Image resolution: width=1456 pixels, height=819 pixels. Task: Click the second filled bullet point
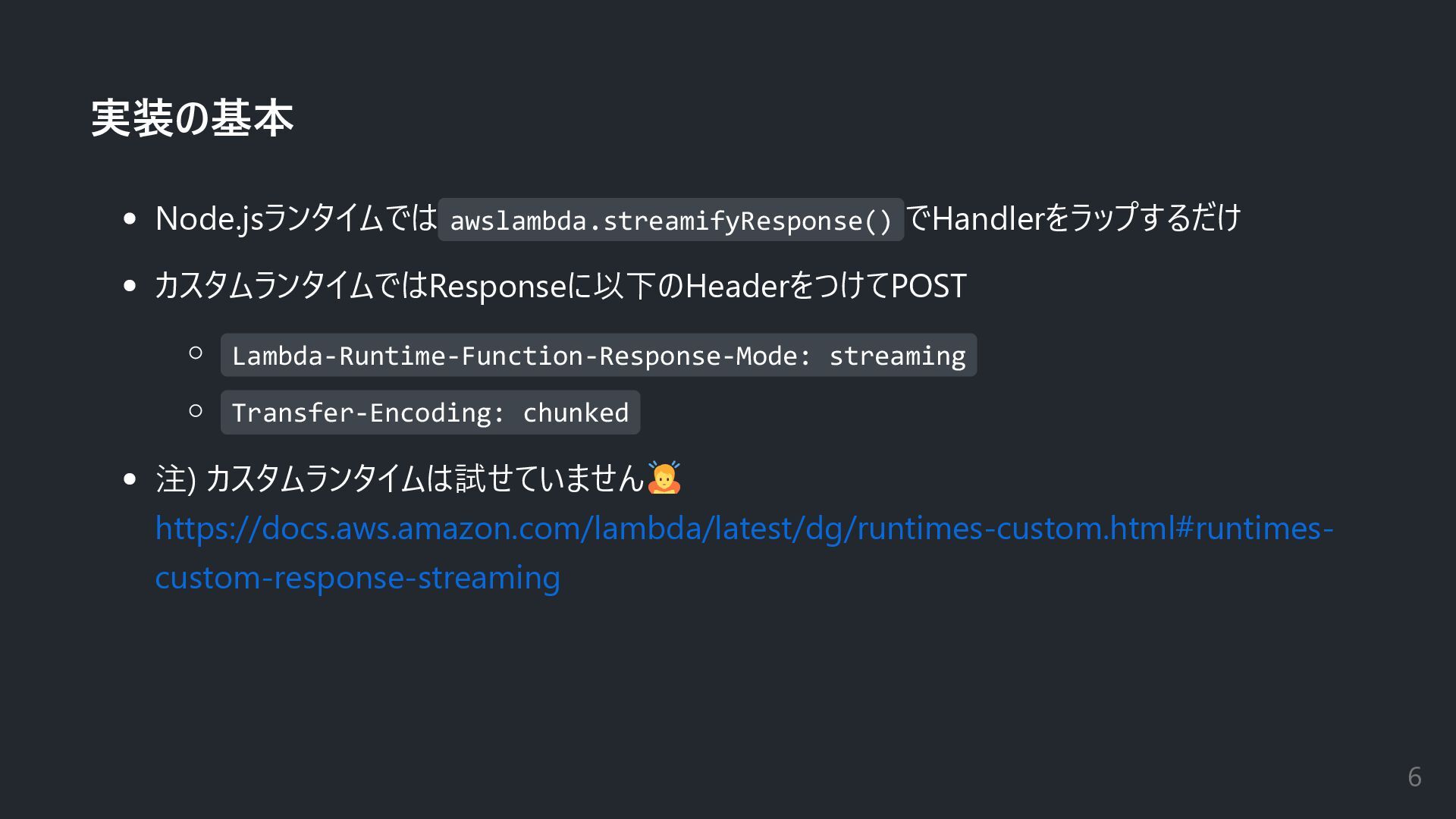click(x=130, y=287)
